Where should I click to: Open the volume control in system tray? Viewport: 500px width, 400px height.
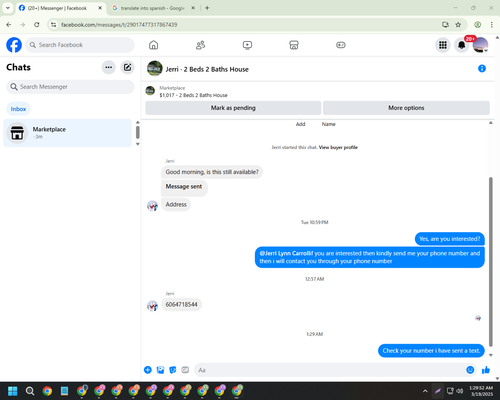tap(460, 391)
